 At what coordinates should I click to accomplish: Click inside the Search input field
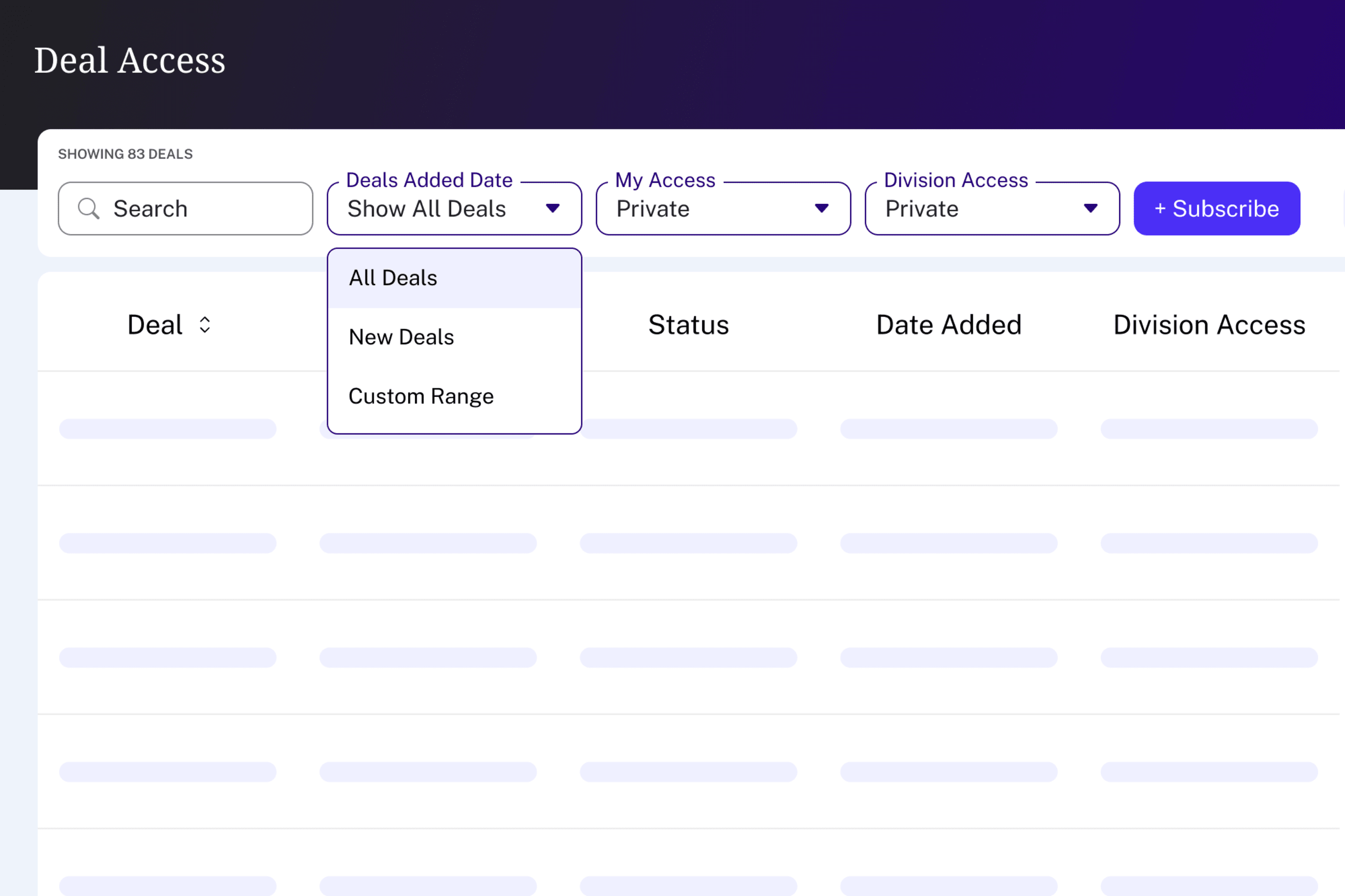(186, 209)
